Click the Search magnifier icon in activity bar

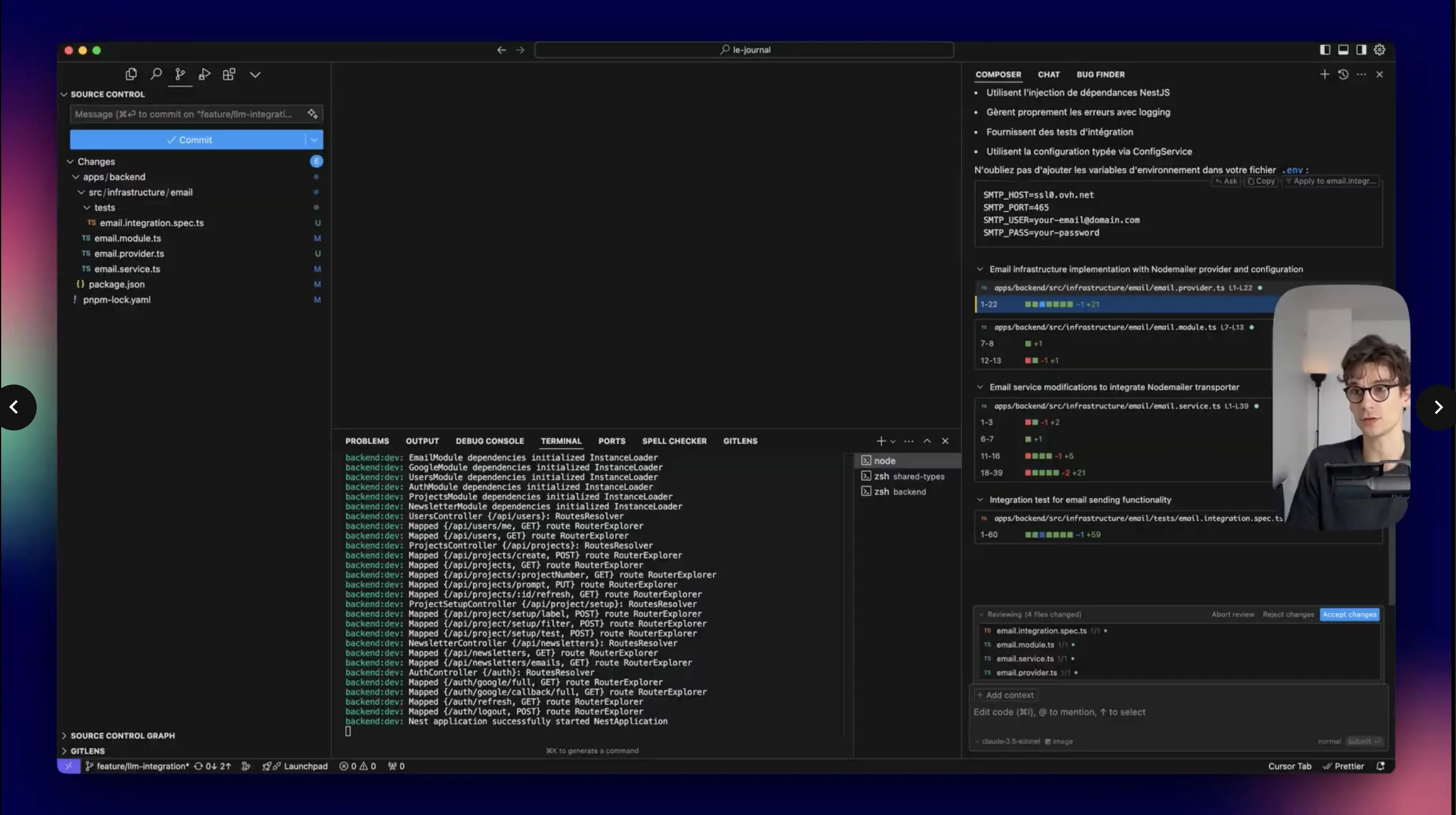click(155, 74)
